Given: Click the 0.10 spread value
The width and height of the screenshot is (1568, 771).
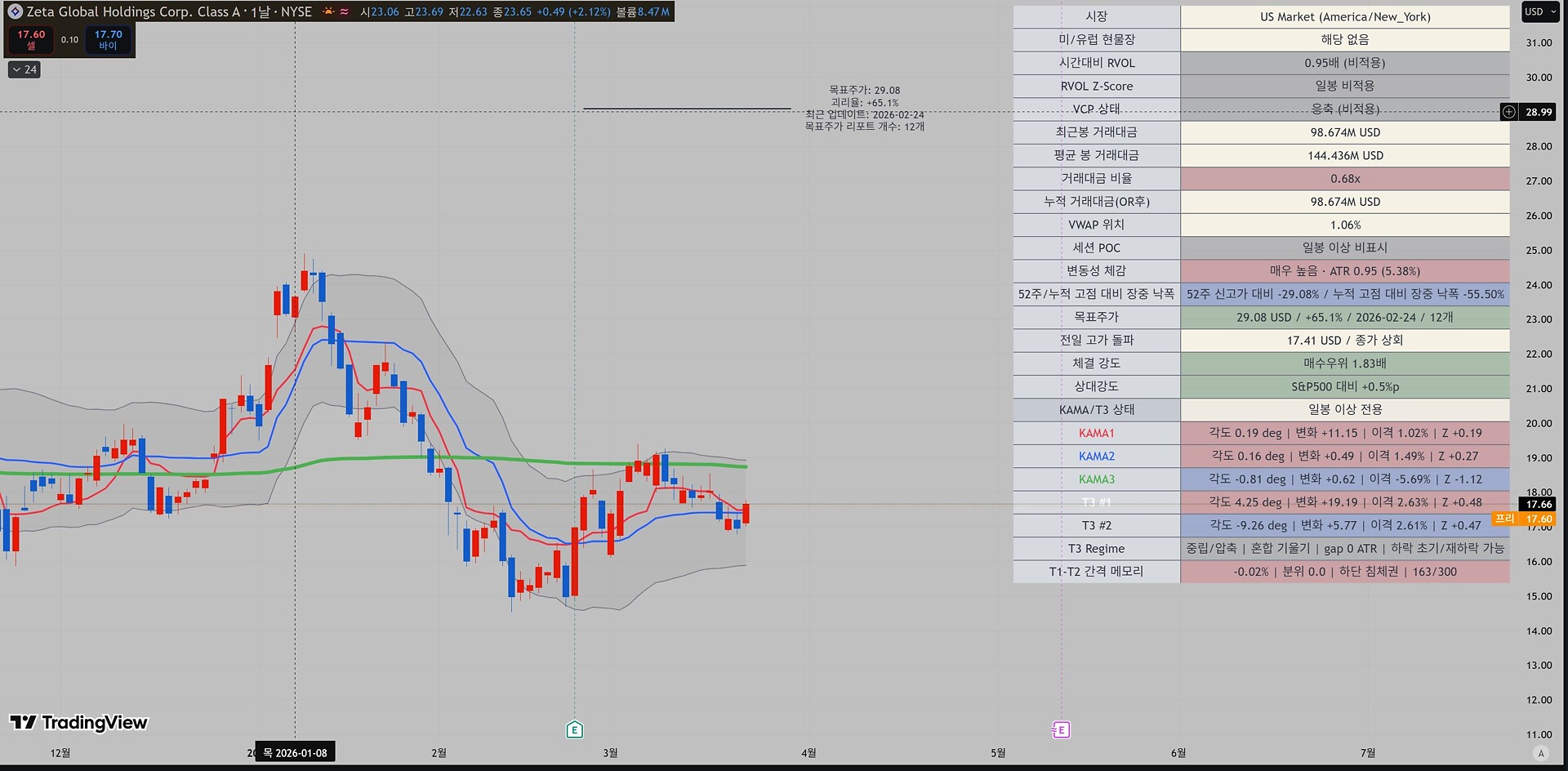Looking at the screenshot, I should [x=69, y=39].
